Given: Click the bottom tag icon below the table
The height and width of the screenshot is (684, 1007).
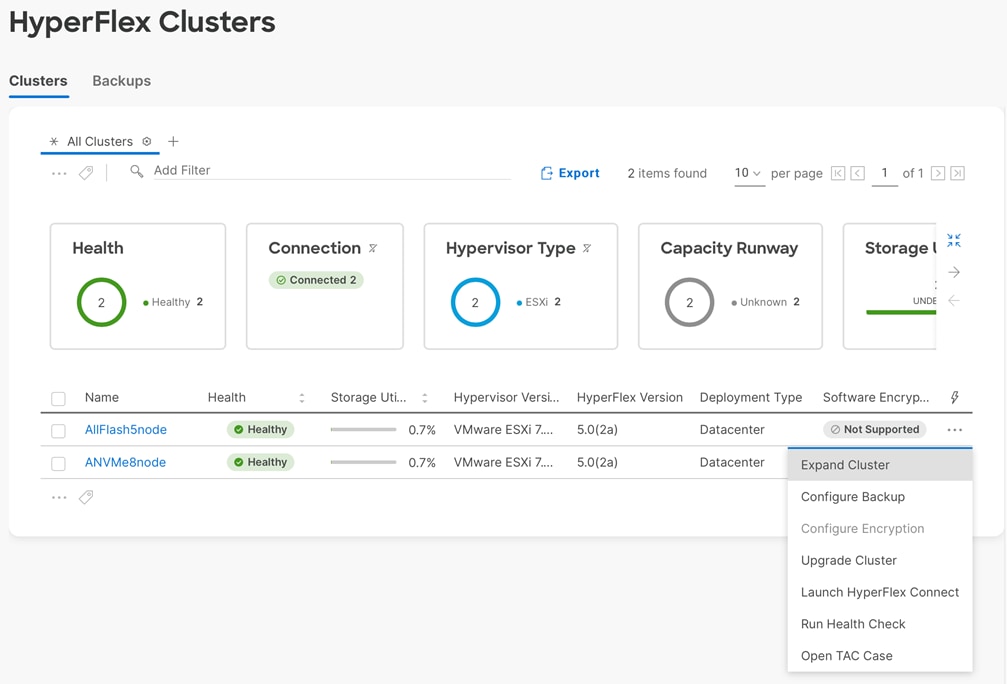Looking at the screenshot, I should 86,497.
